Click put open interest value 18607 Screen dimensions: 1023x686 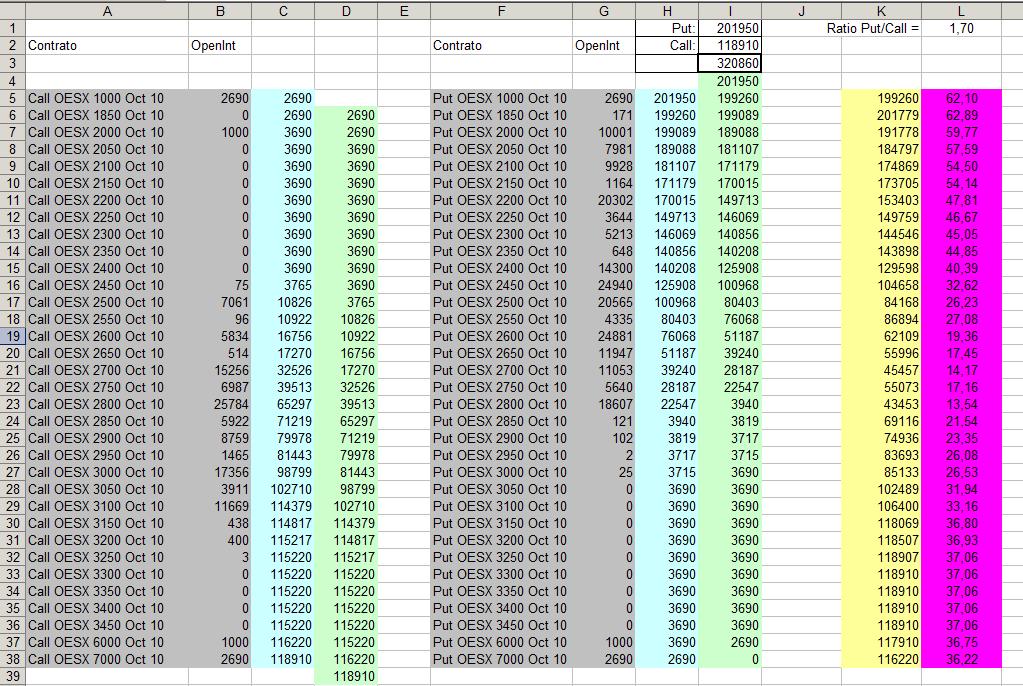(x=603, y=404)
